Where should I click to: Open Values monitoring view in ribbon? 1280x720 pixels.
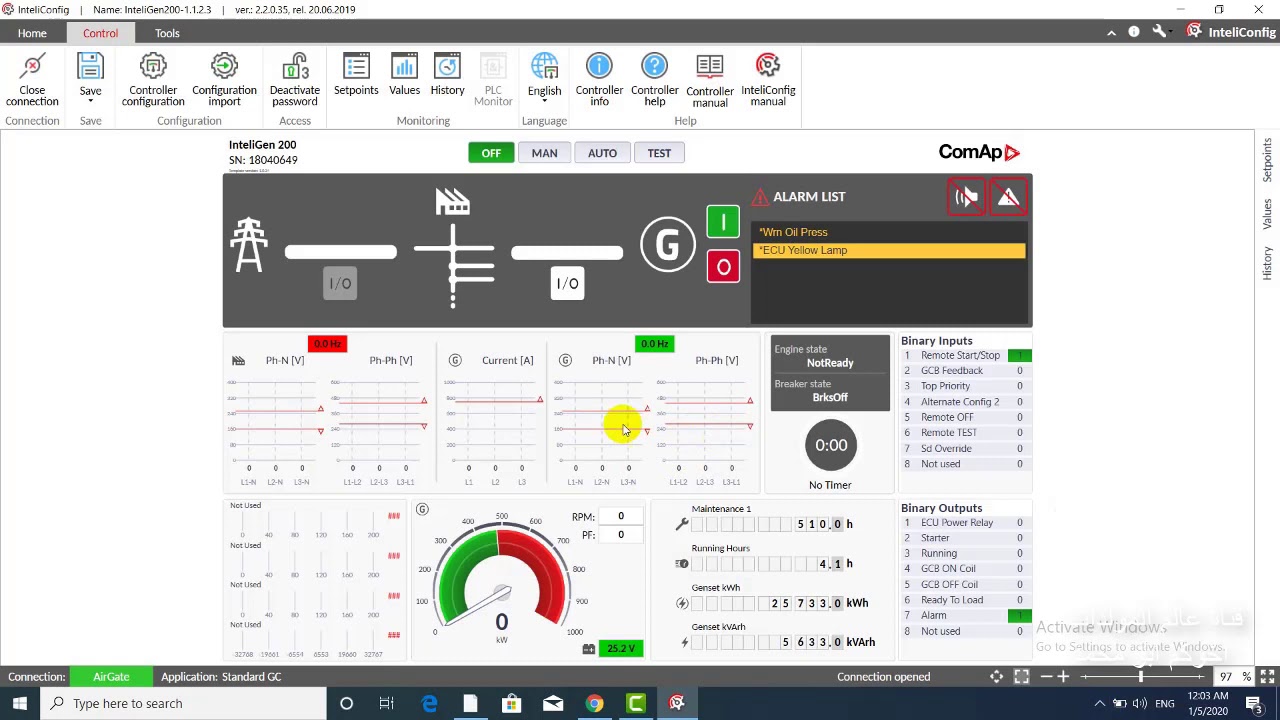[404, 74]
